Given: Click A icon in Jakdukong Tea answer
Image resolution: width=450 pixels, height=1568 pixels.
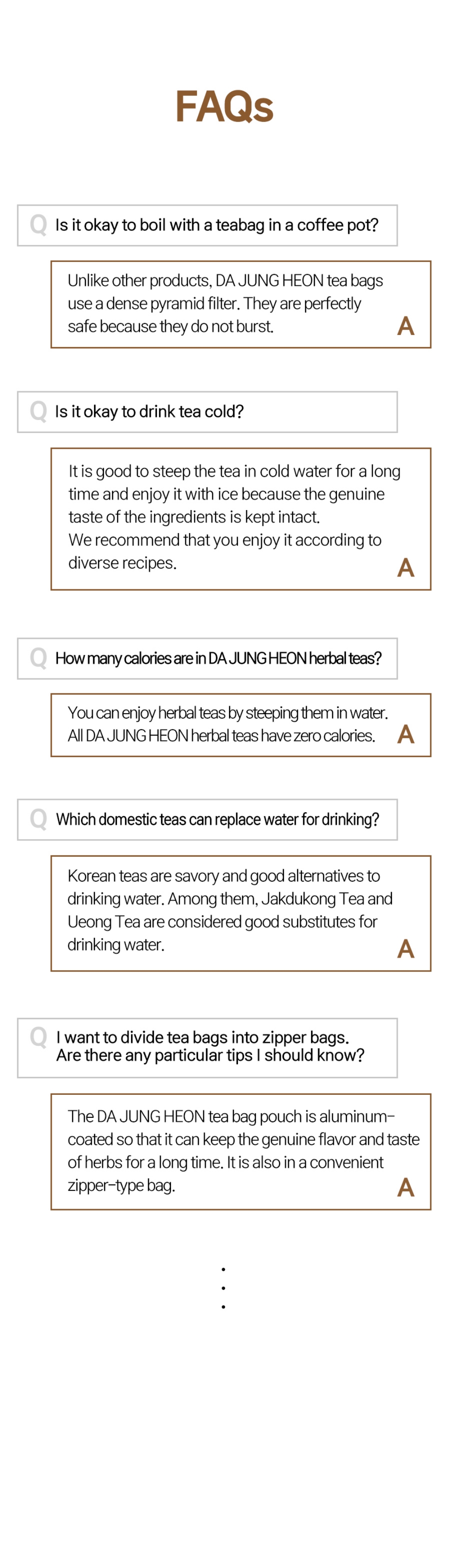Looking at the screenshot, I should click(x=405, y=949).
